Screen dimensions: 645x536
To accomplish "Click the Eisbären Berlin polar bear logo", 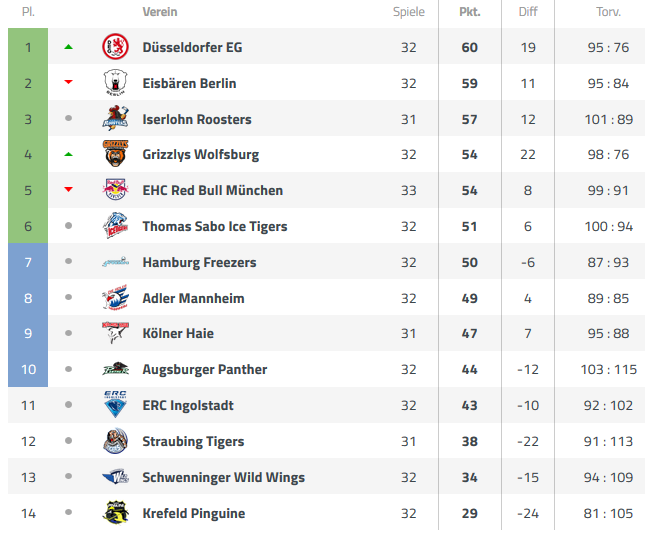I will (x=115, y=83).
